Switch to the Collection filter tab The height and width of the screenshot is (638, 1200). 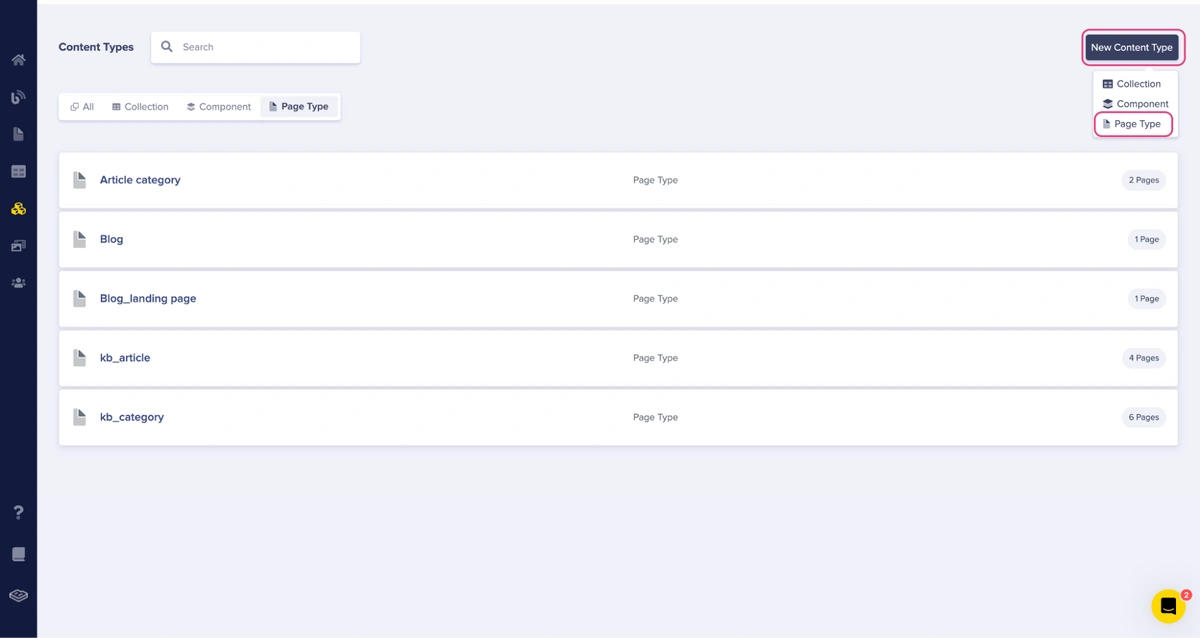(x=140, y=107)
